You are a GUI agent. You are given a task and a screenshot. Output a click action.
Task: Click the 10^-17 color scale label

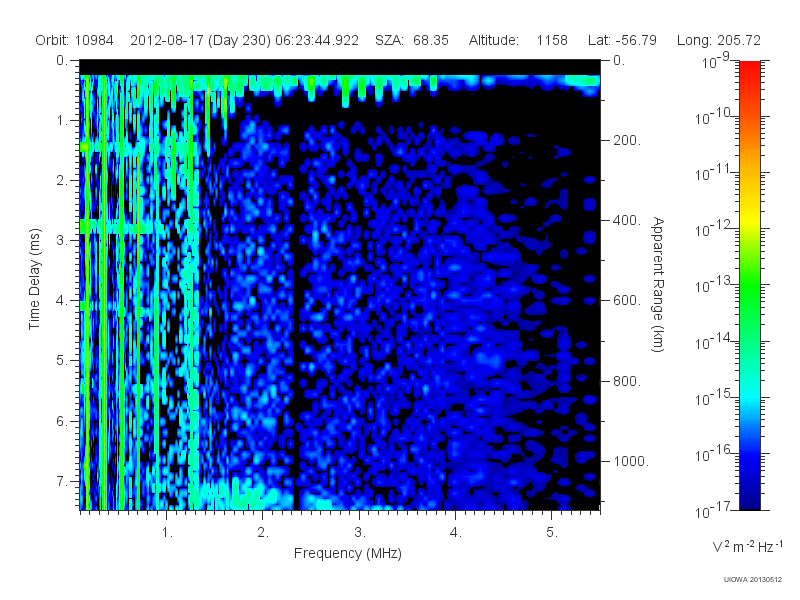point(714,511)
